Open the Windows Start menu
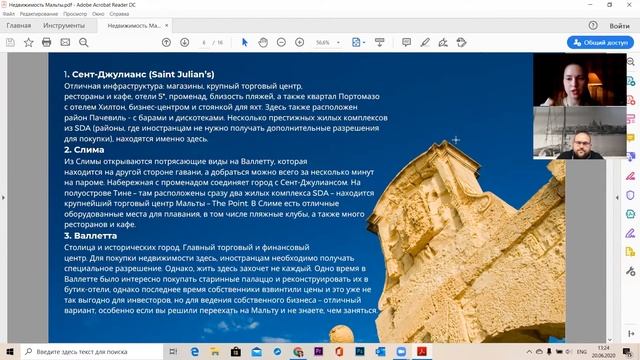Screen dimensions: 640x360 point(10,351)
